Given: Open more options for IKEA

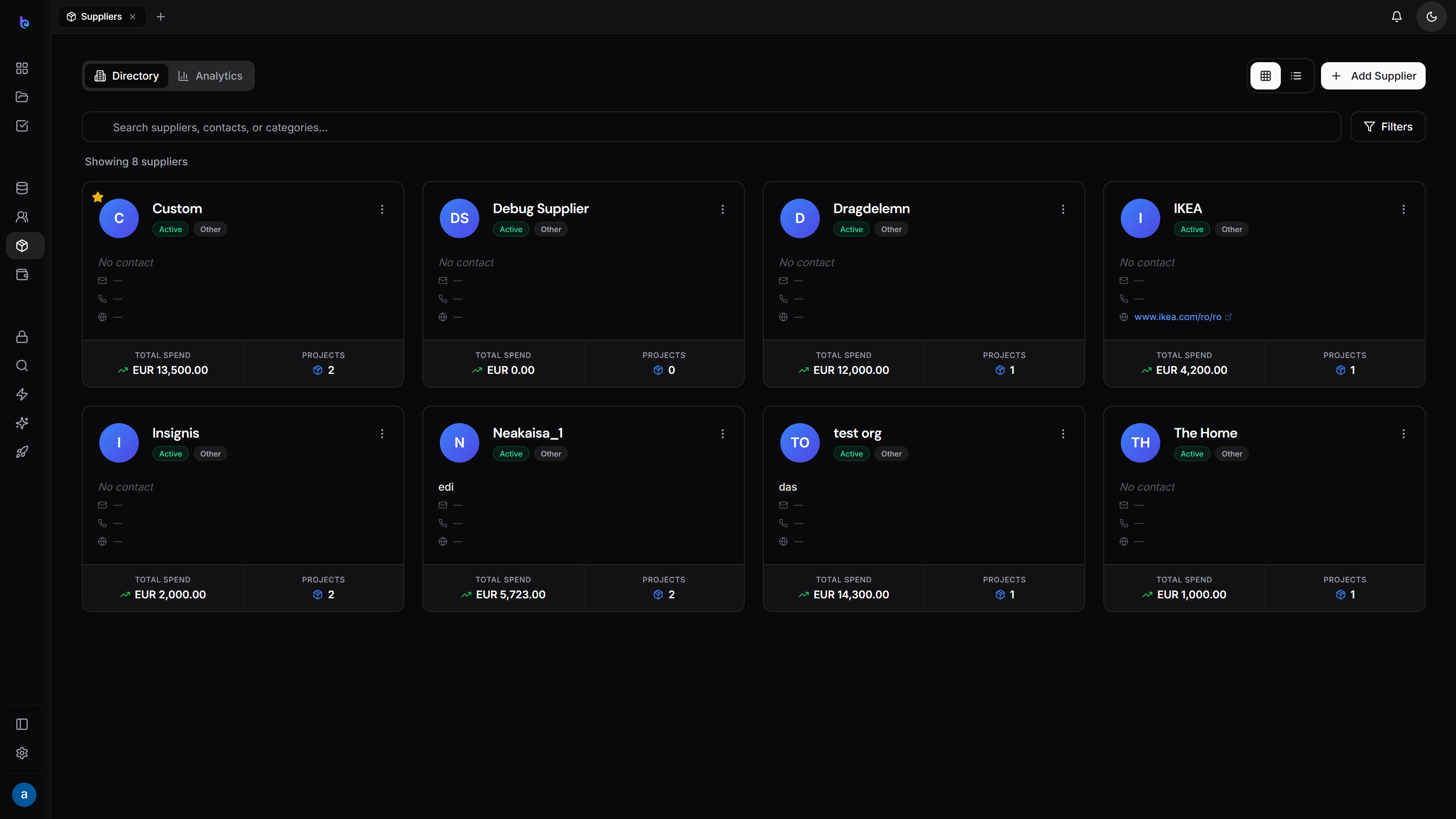Looking at the screenshot, I should 1403,209.
